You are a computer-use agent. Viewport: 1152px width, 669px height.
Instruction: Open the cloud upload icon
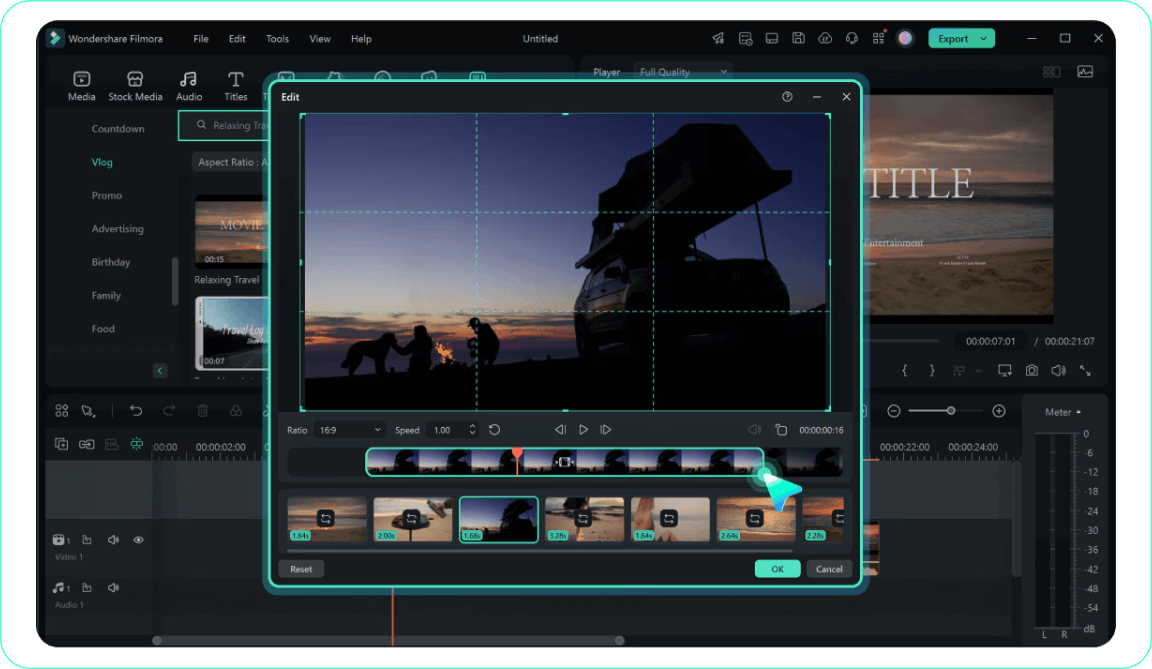(x=825, y=38)
